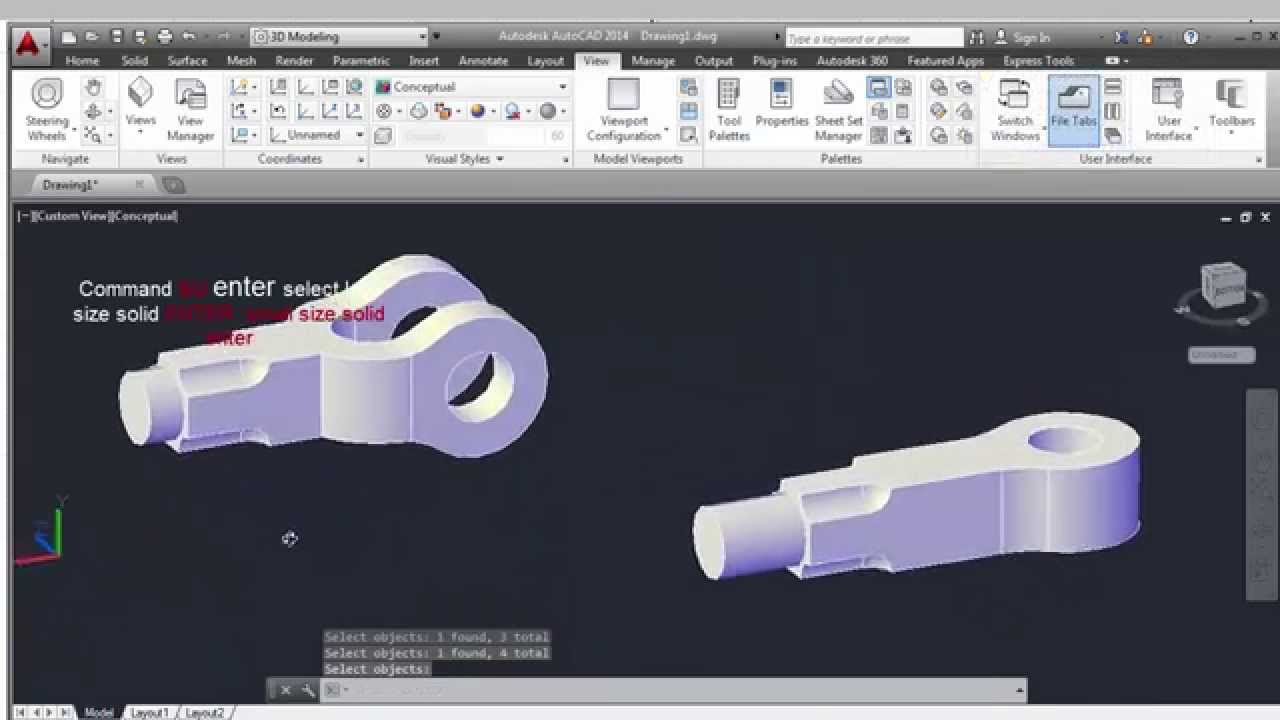Open the Parametric ribbon tab
Screen dimensions: 1280x720
[x=361, y=61]
